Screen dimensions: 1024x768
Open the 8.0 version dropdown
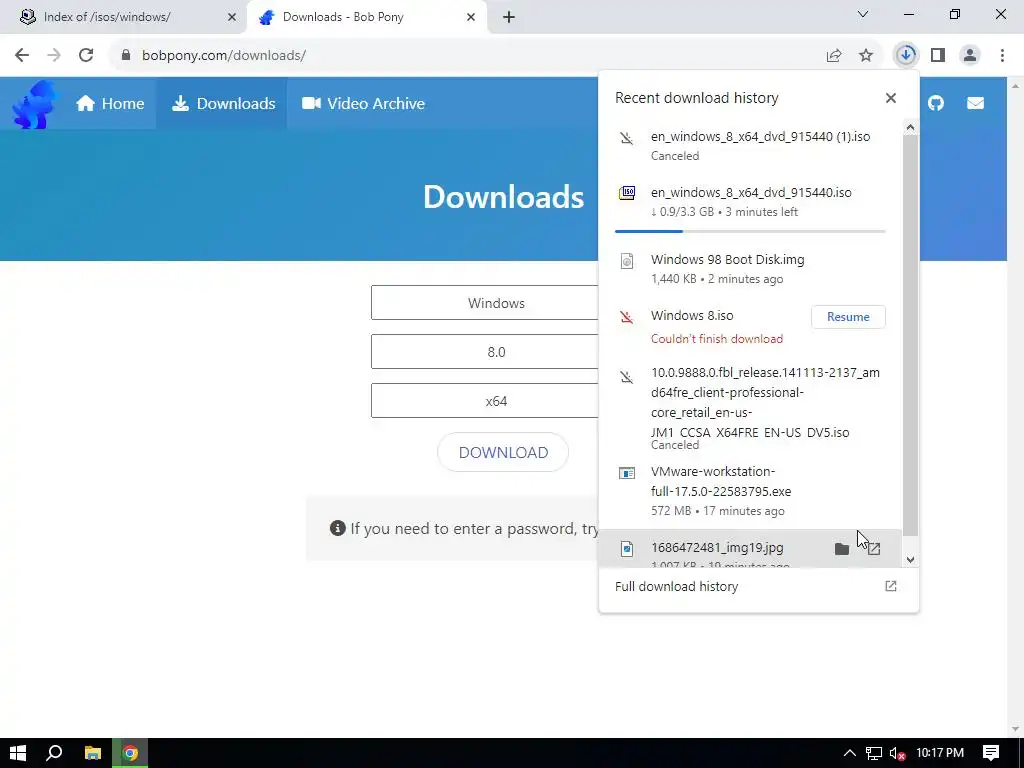pos(485,352)
